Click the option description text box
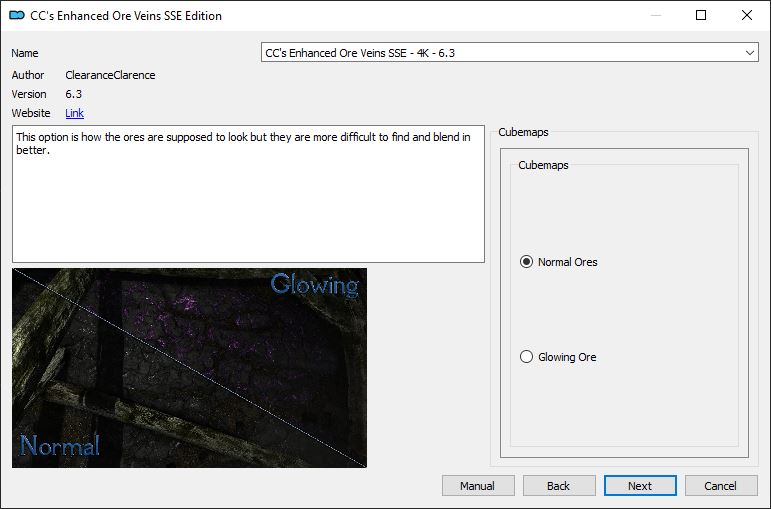The width and height of the screenshot is (771, 509). click(248, 194)
